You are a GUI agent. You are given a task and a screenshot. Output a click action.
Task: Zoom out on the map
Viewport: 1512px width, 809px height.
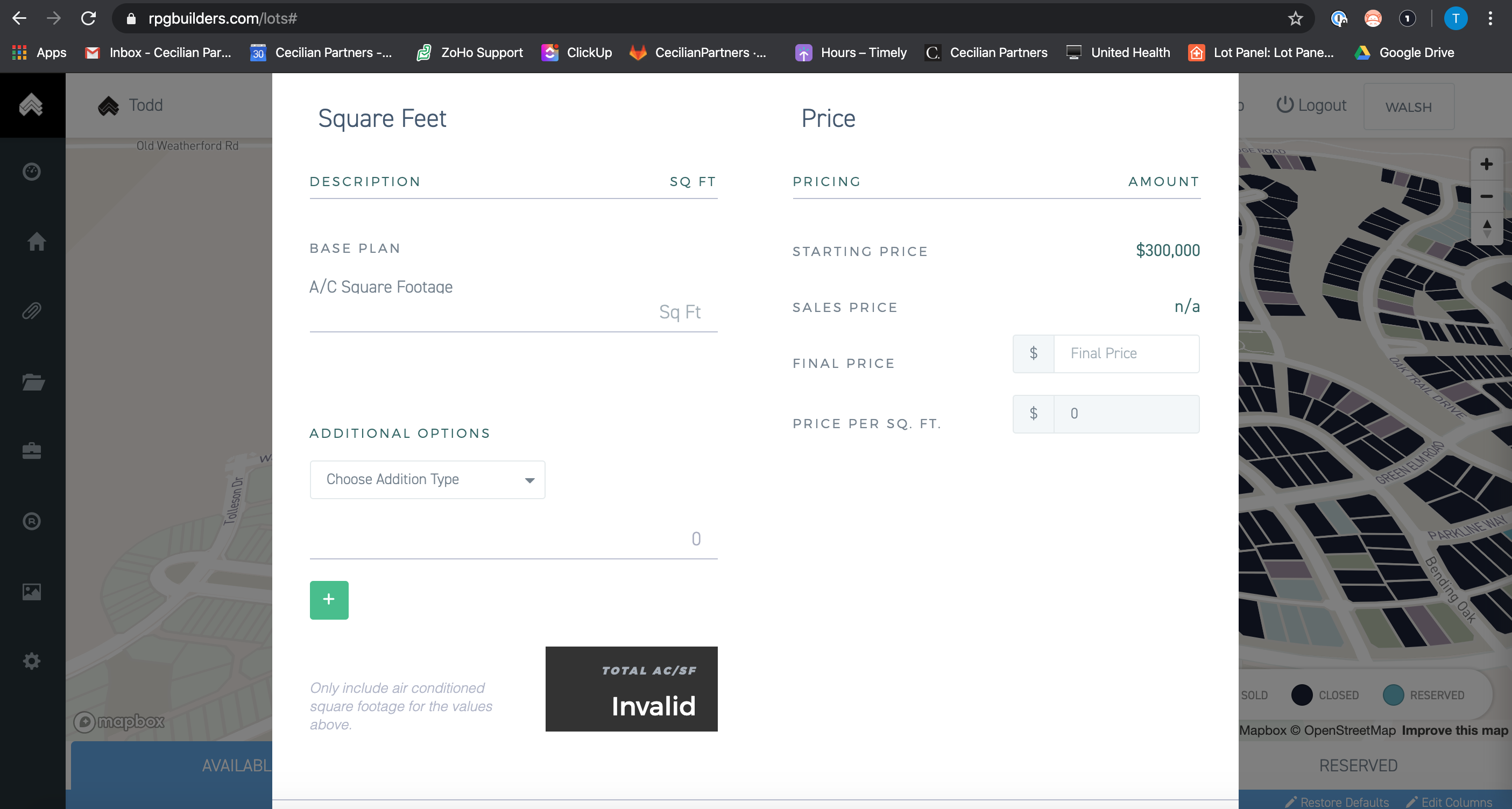[1486, 196]
